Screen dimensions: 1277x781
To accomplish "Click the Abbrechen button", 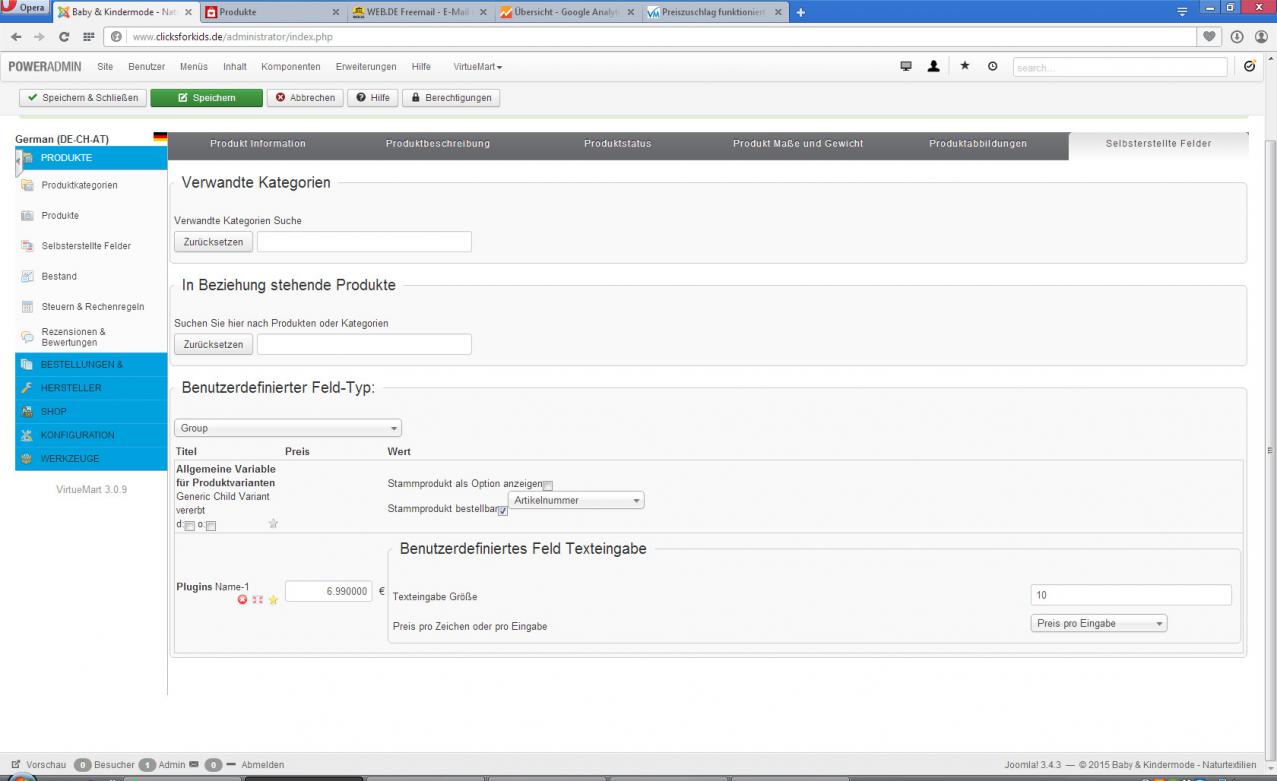I will 304,98.
